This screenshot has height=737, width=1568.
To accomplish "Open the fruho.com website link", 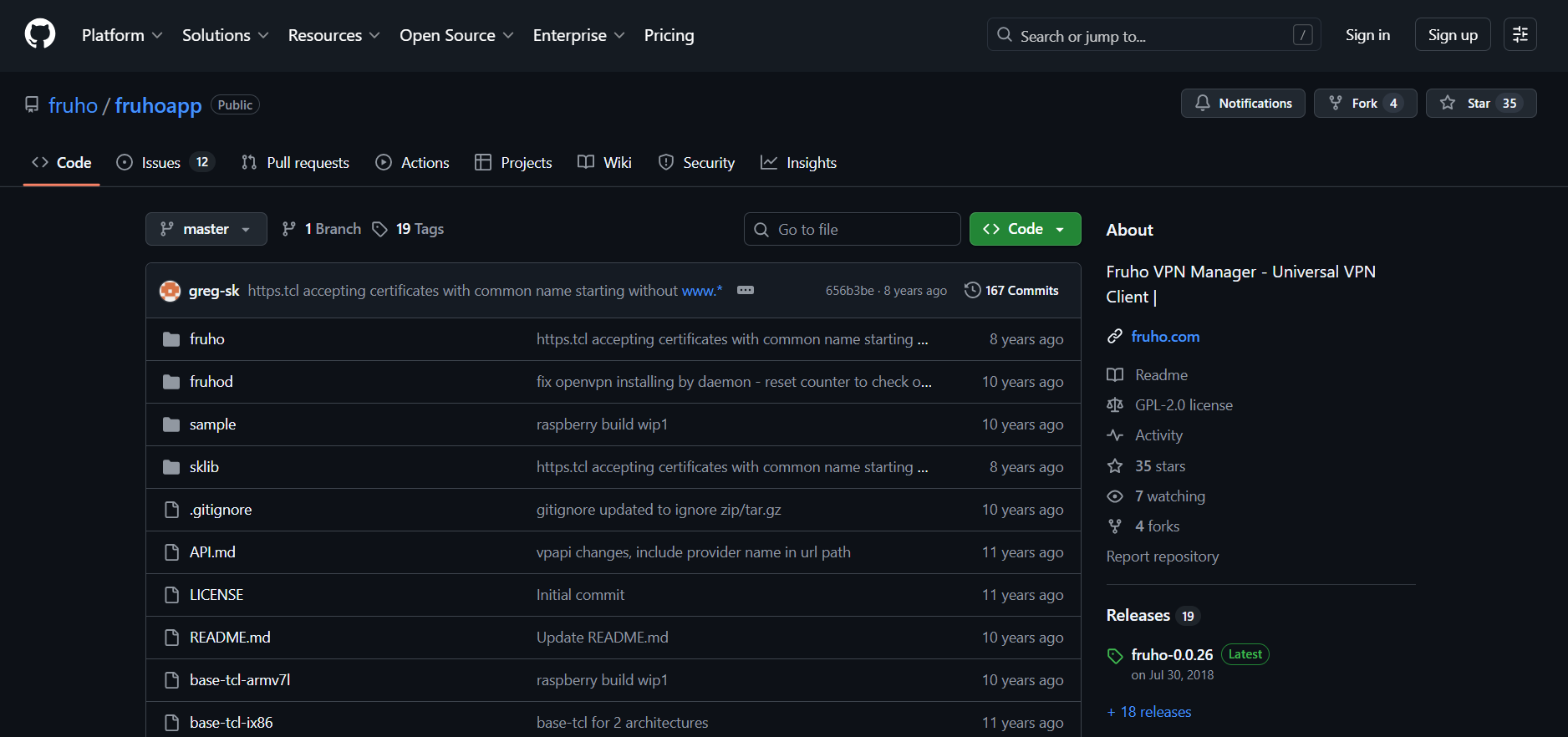I will 1165,337.
